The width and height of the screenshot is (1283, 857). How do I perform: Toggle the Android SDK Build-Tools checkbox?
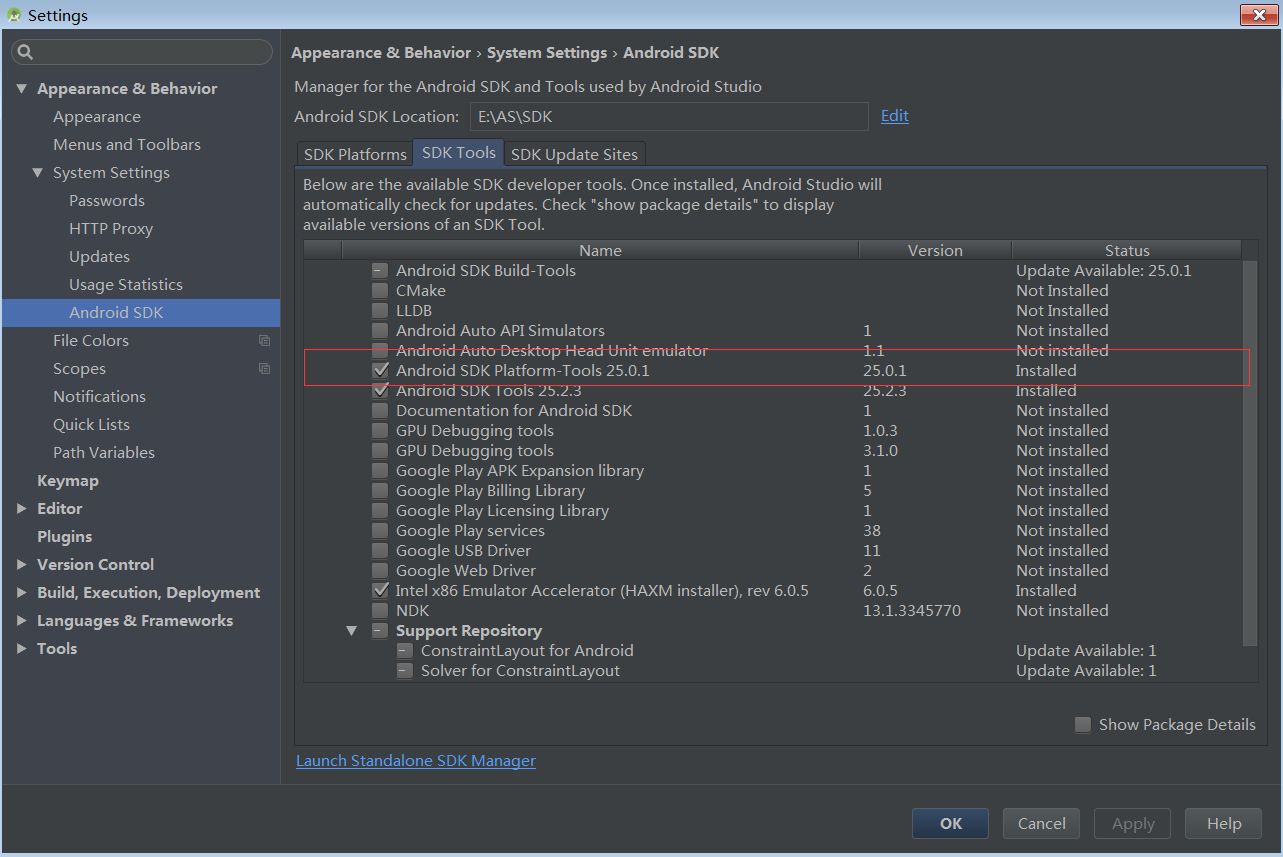[x=380, y=271]
